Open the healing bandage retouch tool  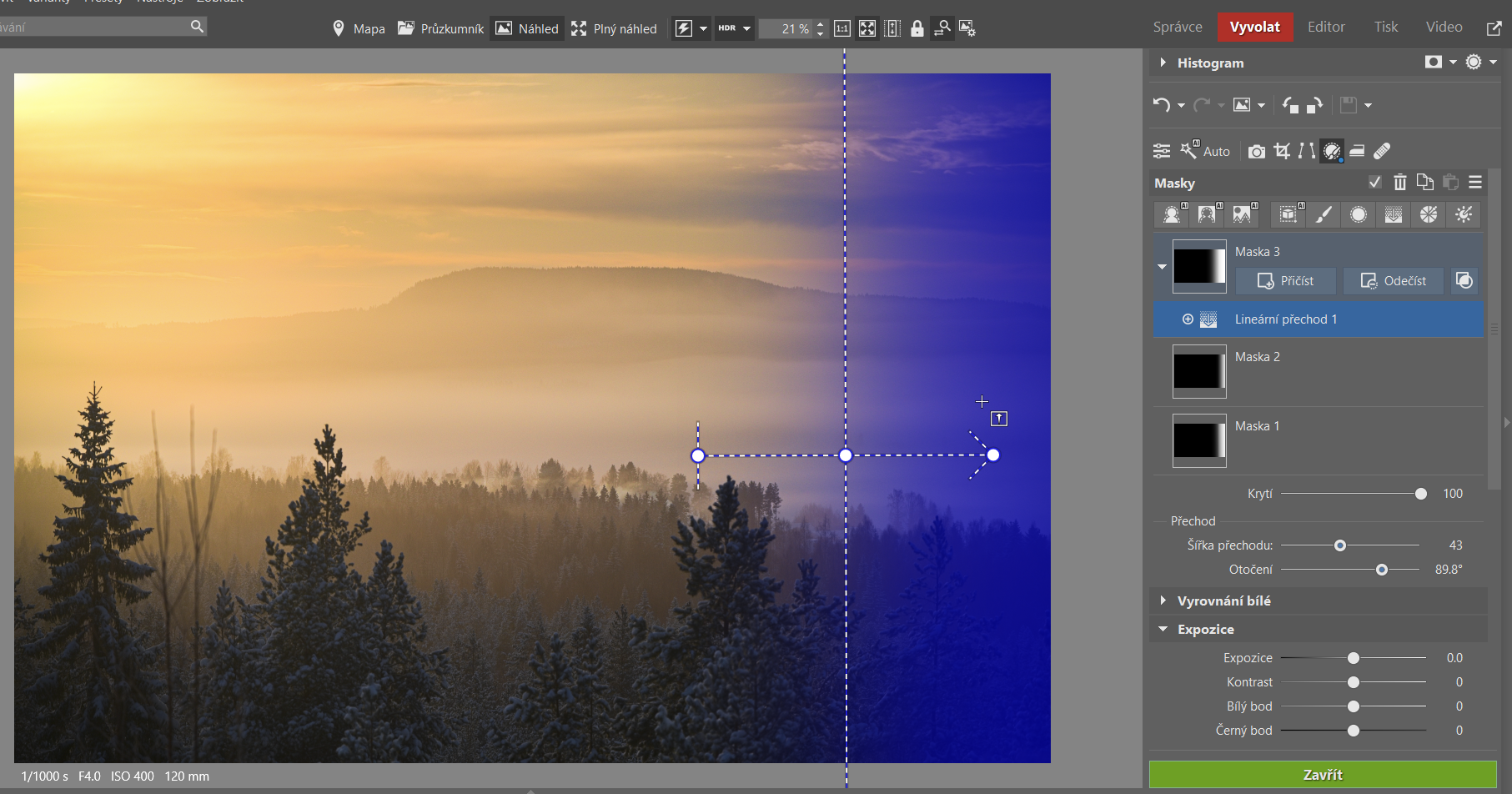click(x=1382, y=151)
